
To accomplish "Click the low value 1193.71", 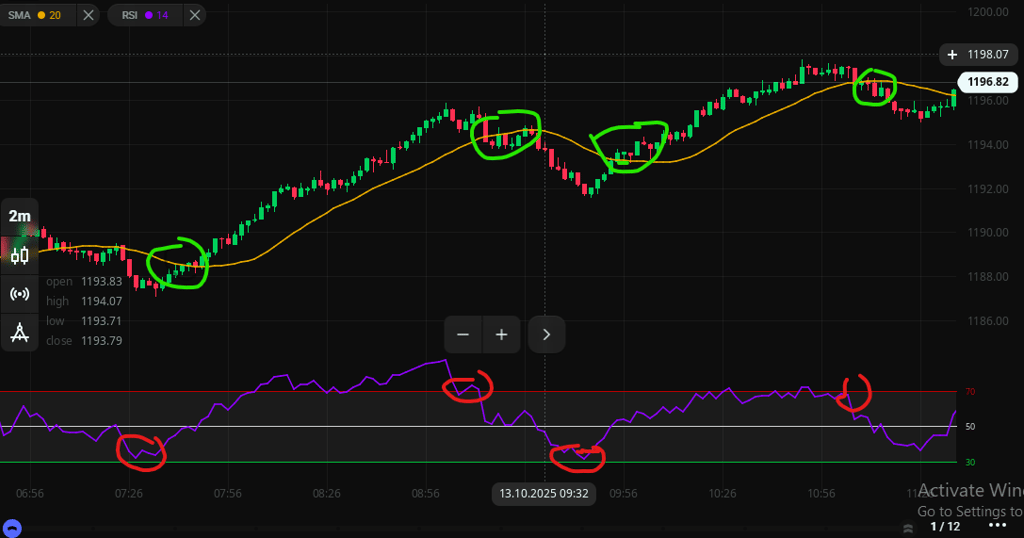I will tap(101, 321).
